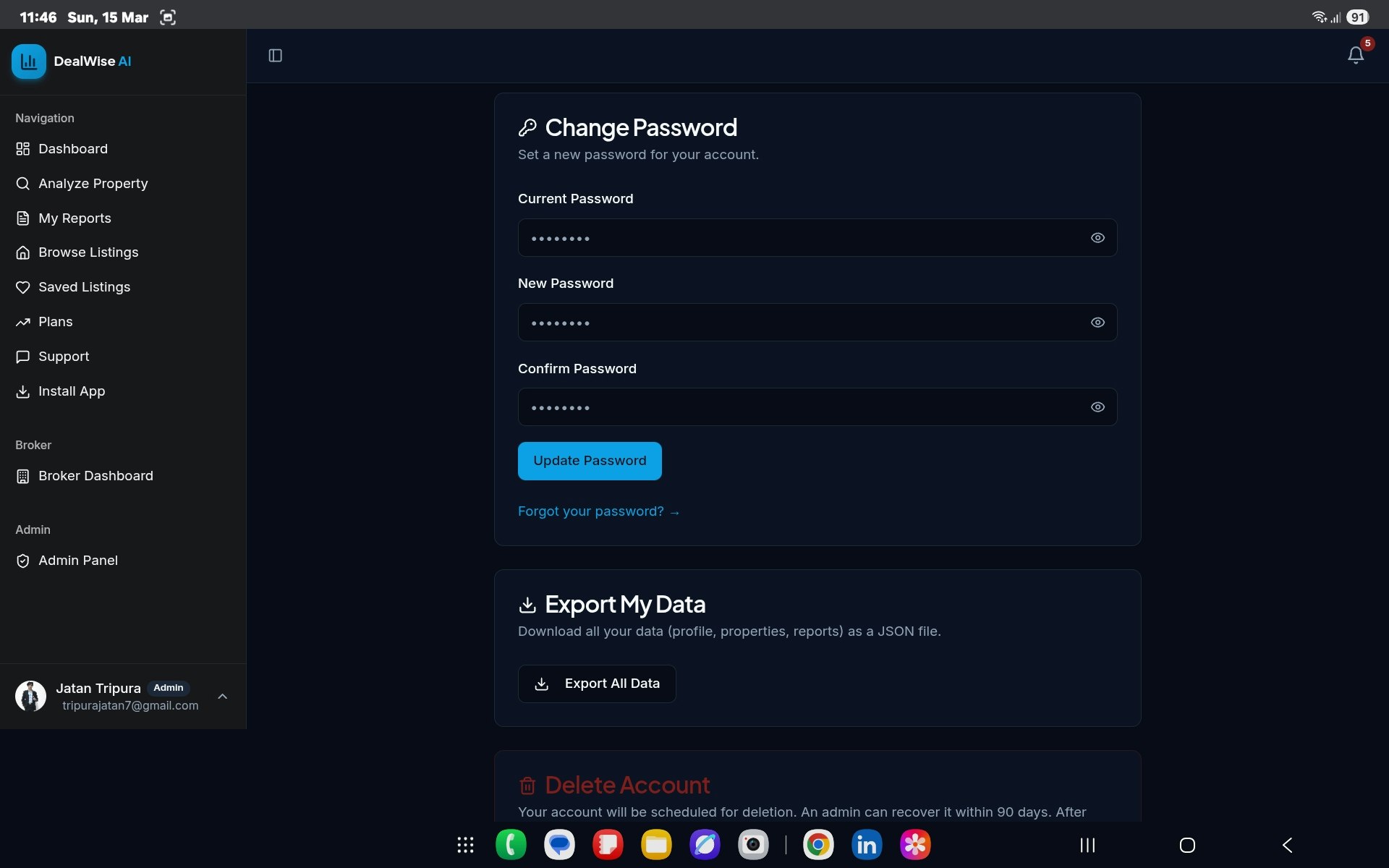Viewport: 1389px width, 868px height.
Task: Open the Admin Panel entry
Action: click(78, 560)
